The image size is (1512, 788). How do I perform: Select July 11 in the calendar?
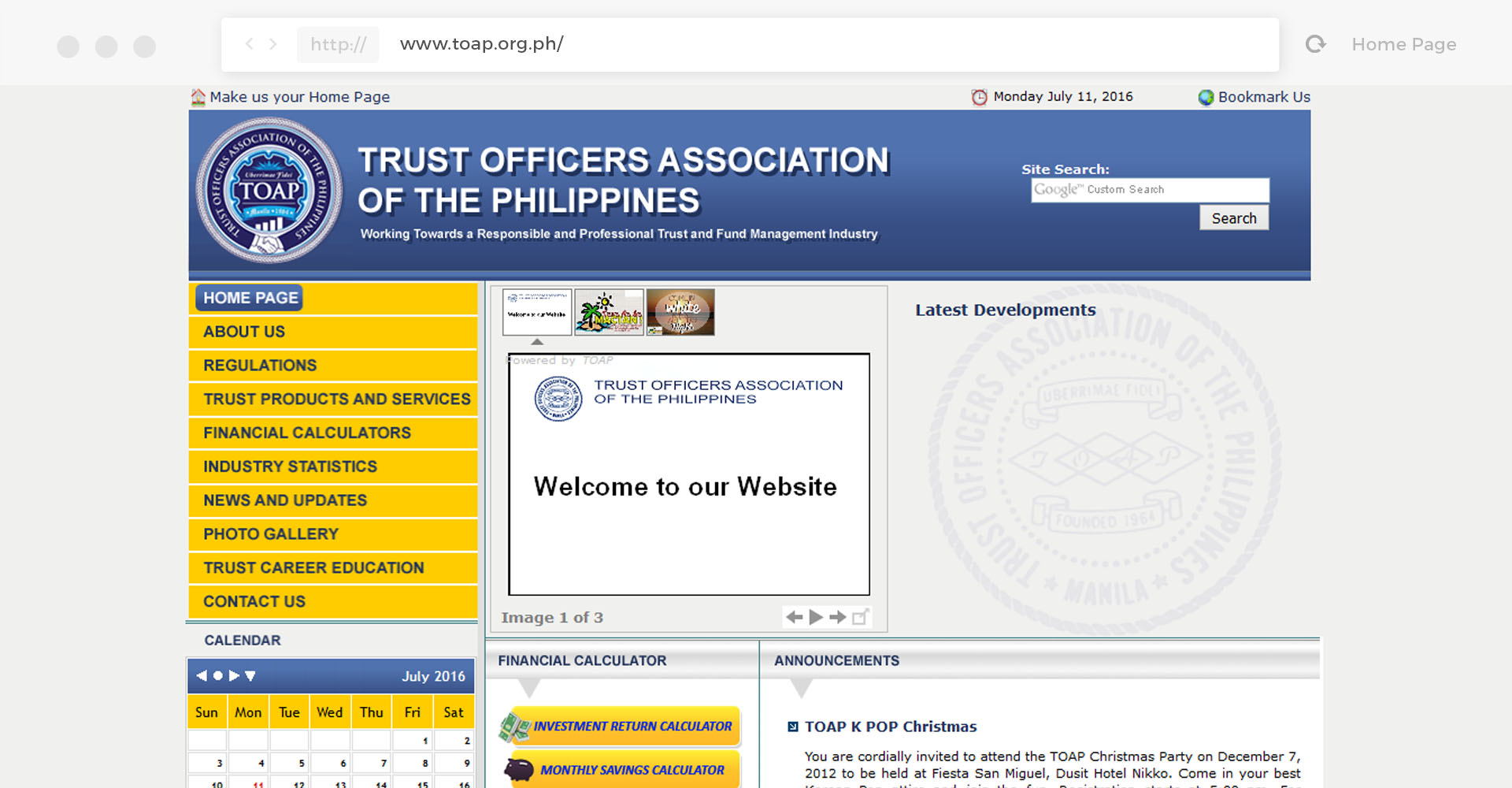click(249, 783)
